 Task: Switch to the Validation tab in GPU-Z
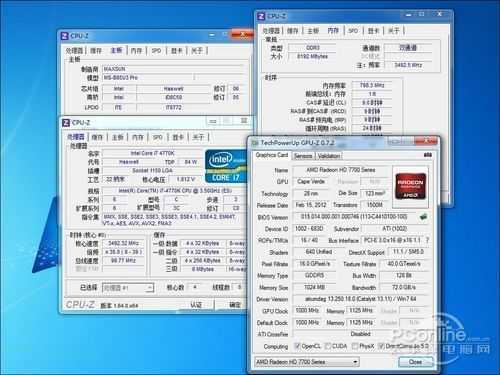(329, 156)
